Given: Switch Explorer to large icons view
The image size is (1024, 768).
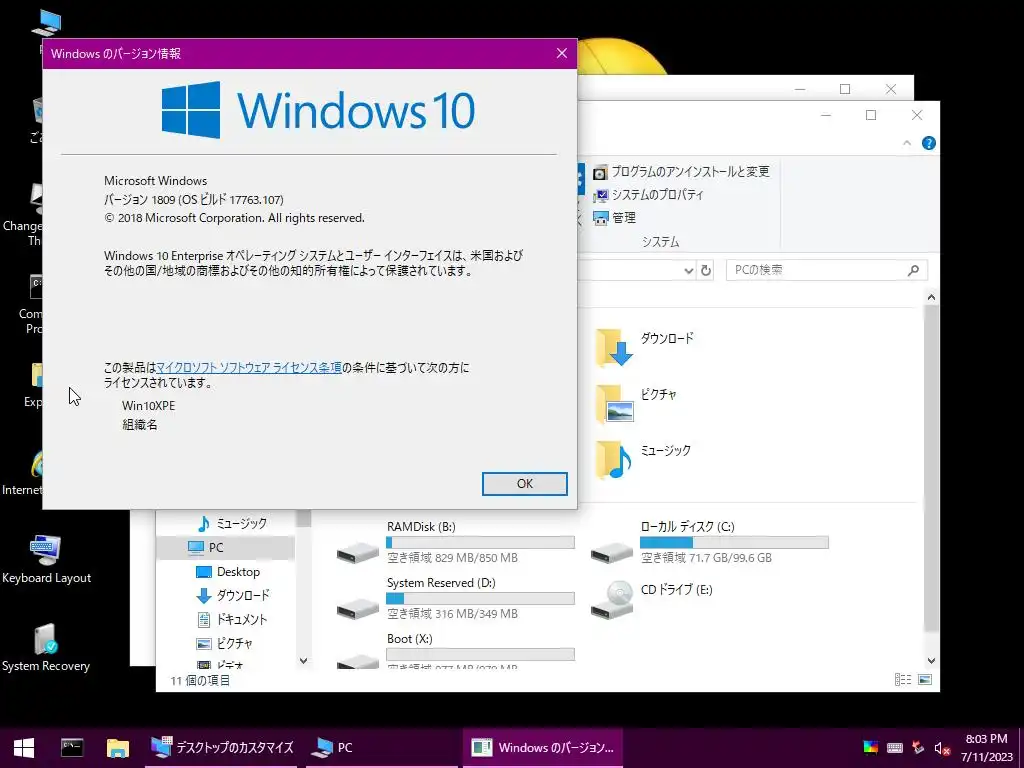Looking at the screenshot, I should point(925,680).
